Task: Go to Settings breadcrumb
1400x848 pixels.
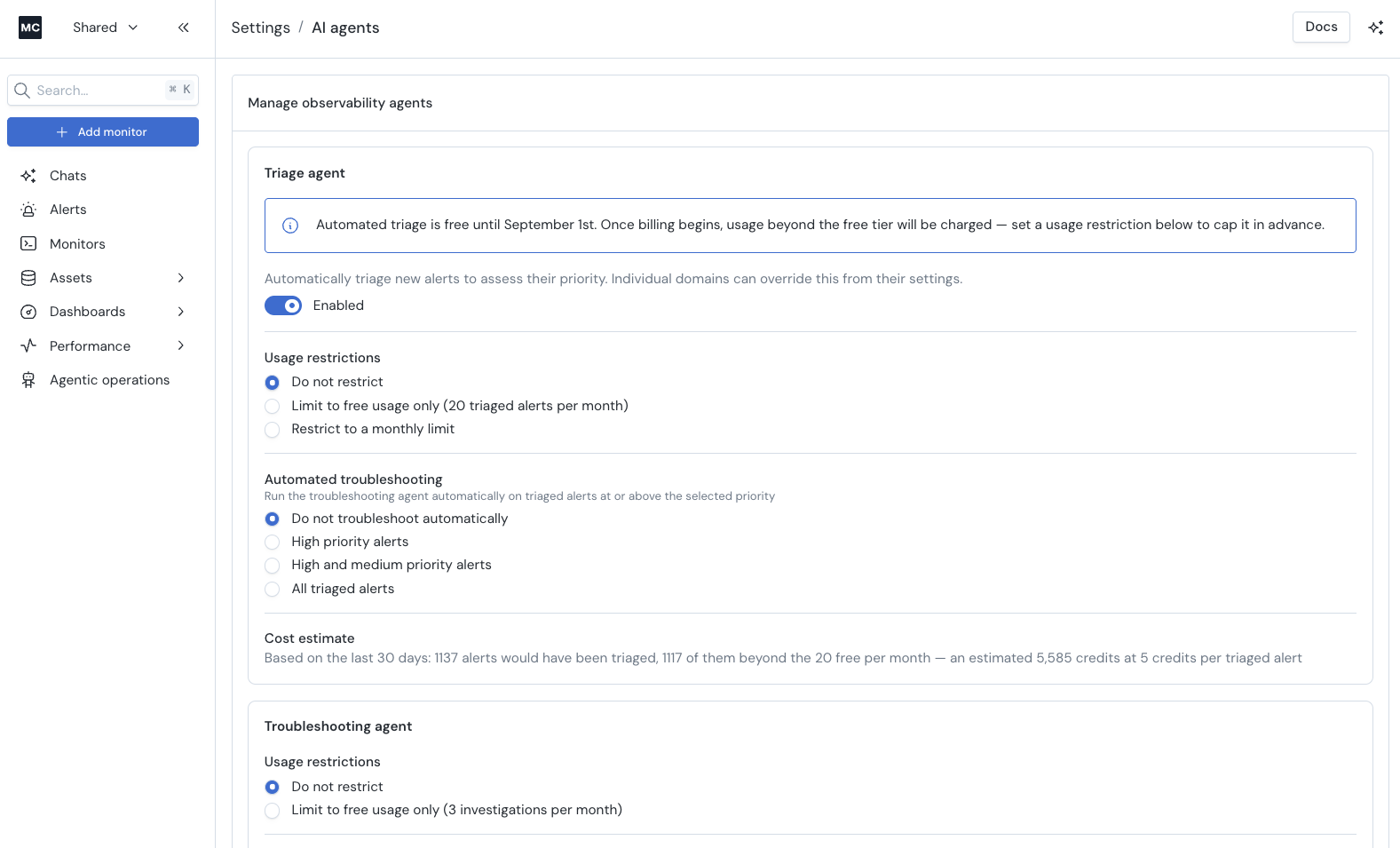Action: click(261, 28)
